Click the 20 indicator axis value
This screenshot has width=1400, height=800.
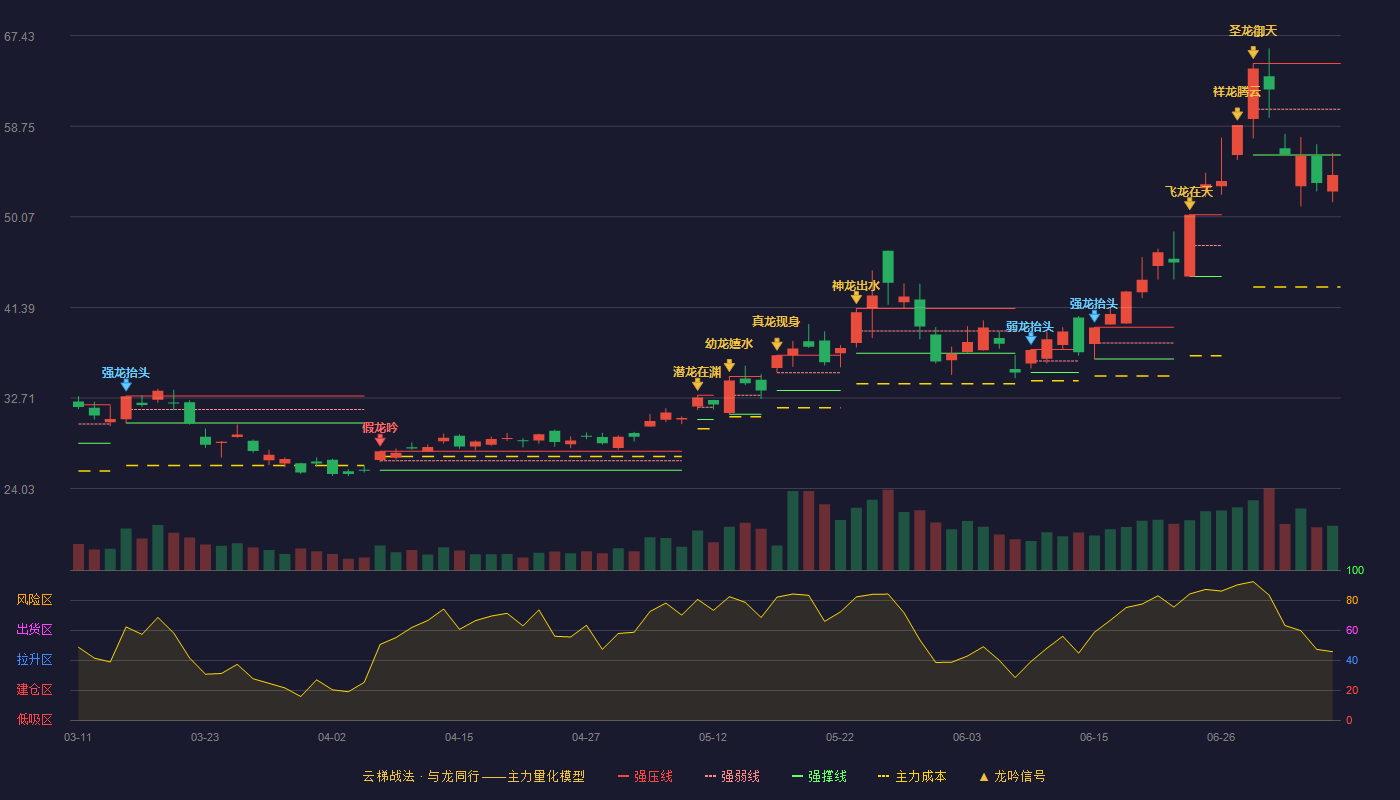1352,691
